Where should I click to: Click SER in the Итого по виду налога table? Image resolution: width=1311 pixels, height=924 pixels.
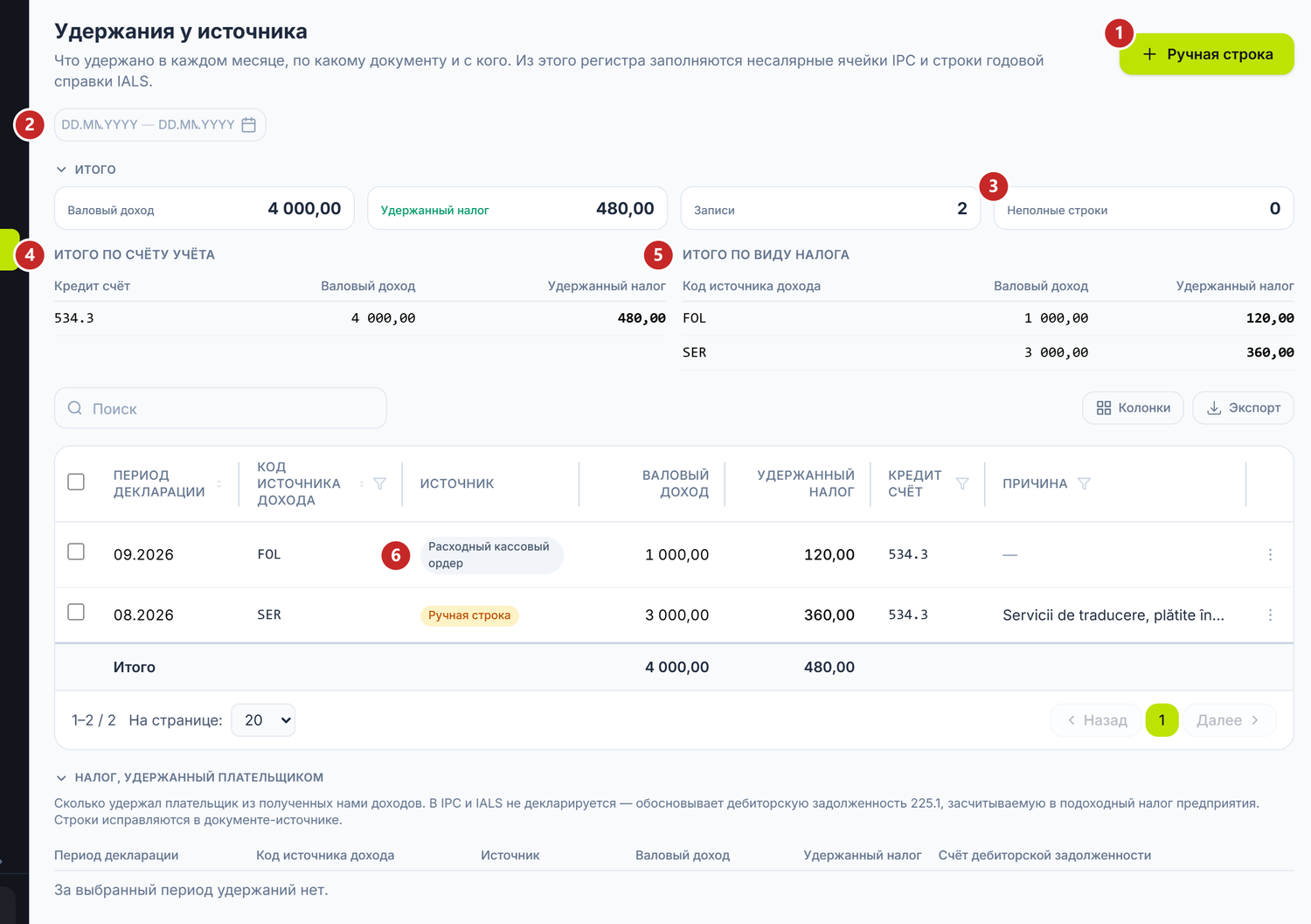coord(694,352)
